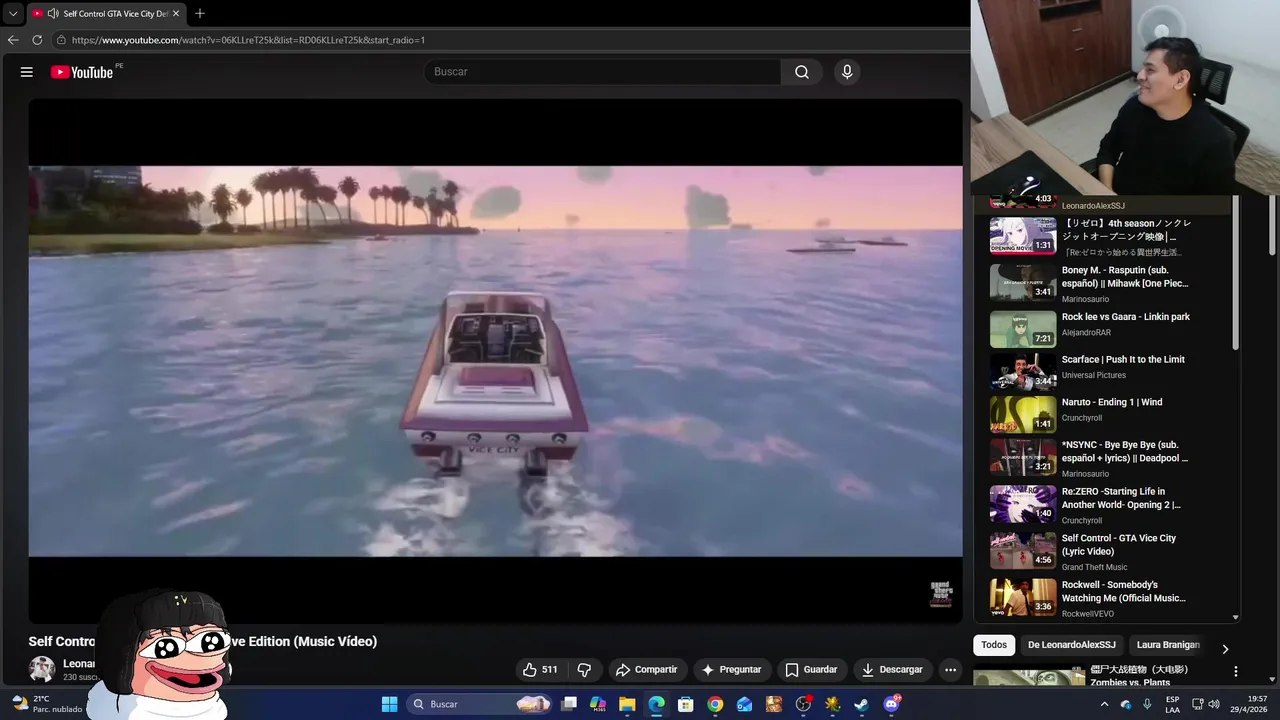Switch ESP LAA keyboard language
The width and height of the screenshot is (1280, 720).
1172,704
